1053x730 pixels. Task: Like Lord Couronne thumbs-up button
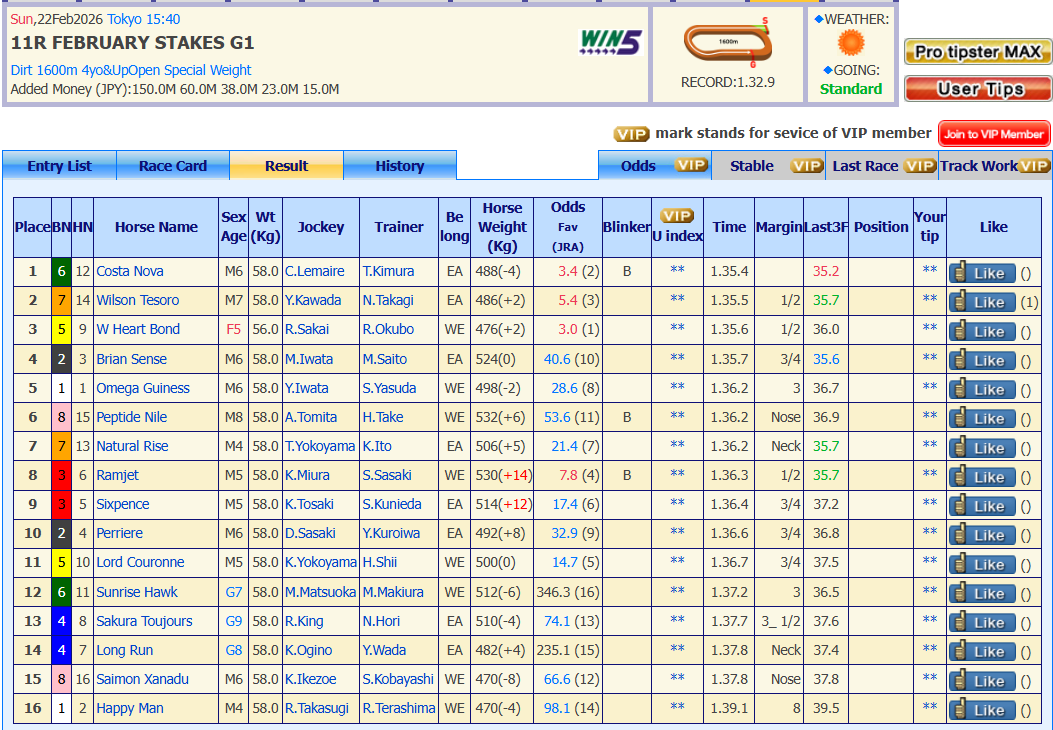(x=982, y=564)
